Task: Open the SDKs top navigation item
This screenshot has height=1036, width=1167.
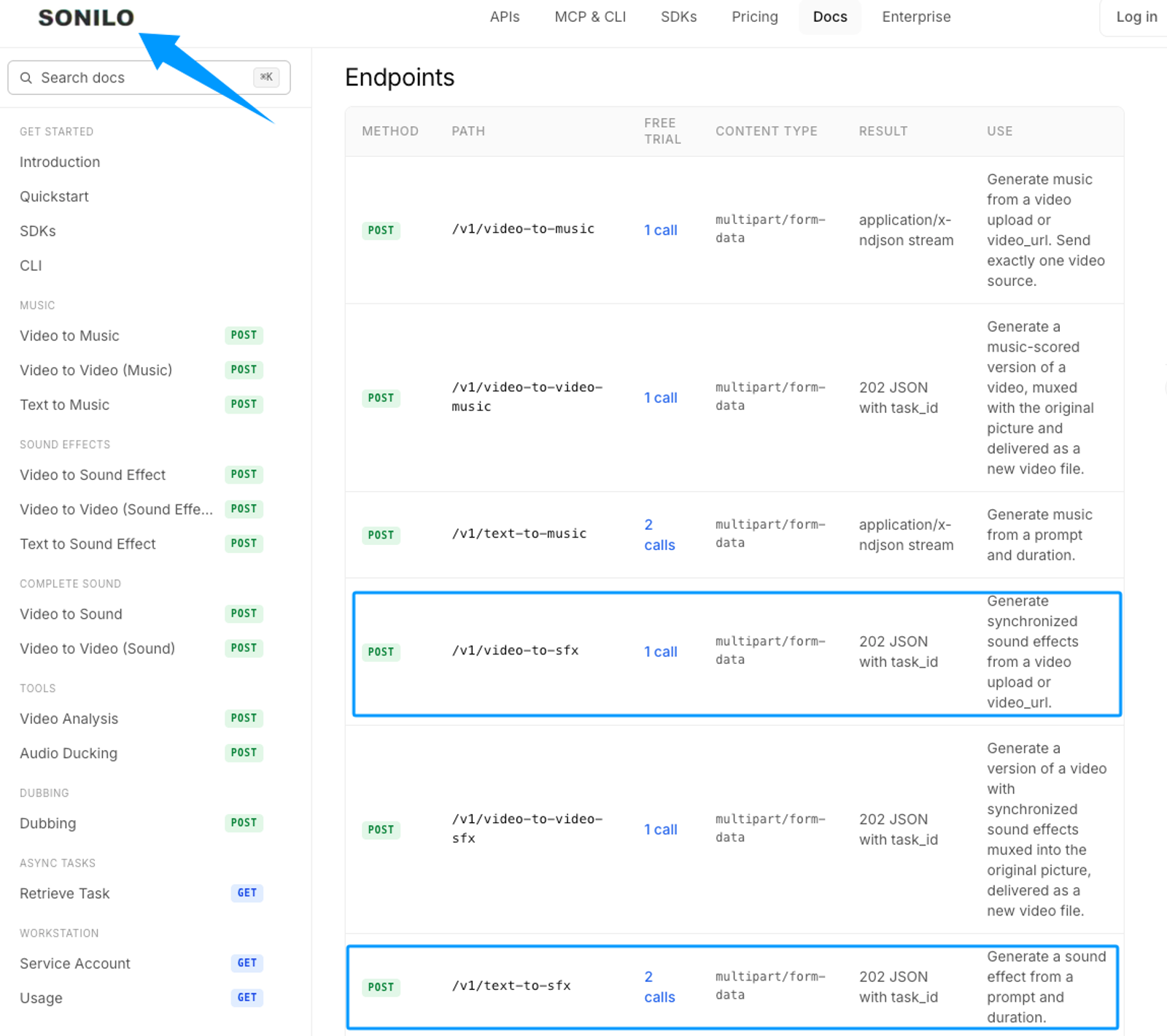Action: (x=678, y=17)
